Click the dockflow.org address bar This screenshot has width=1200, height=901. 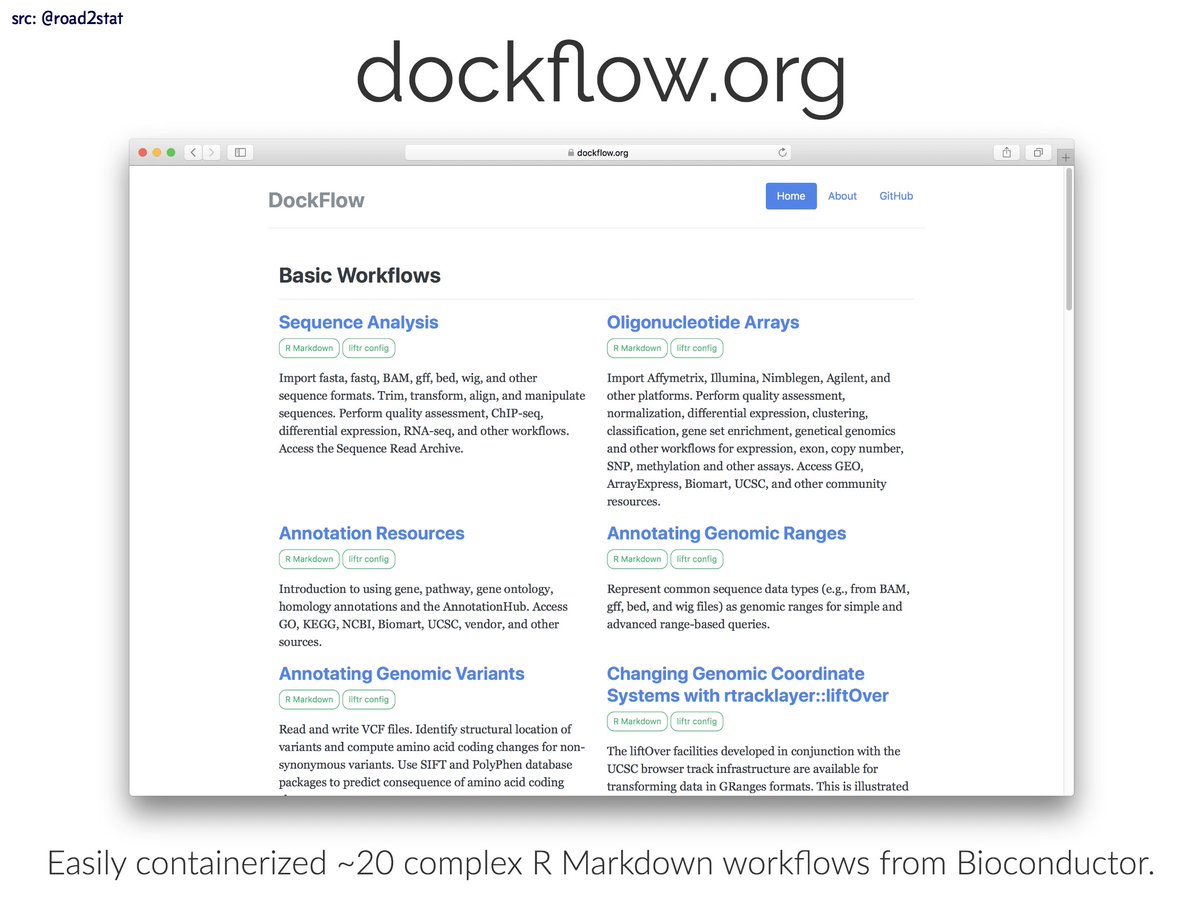(598, 153)
